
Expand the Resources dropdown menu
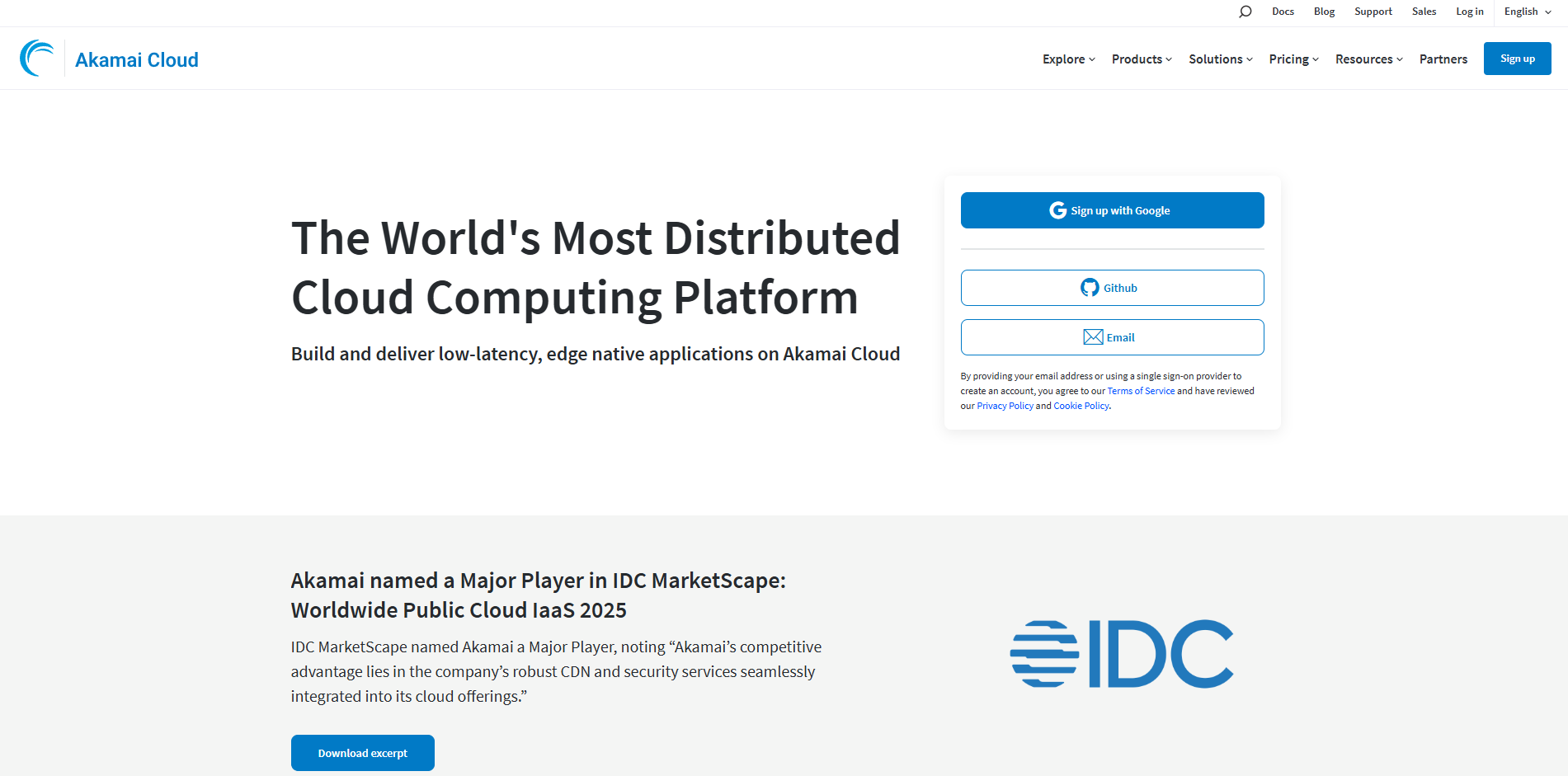point(1369,59)
